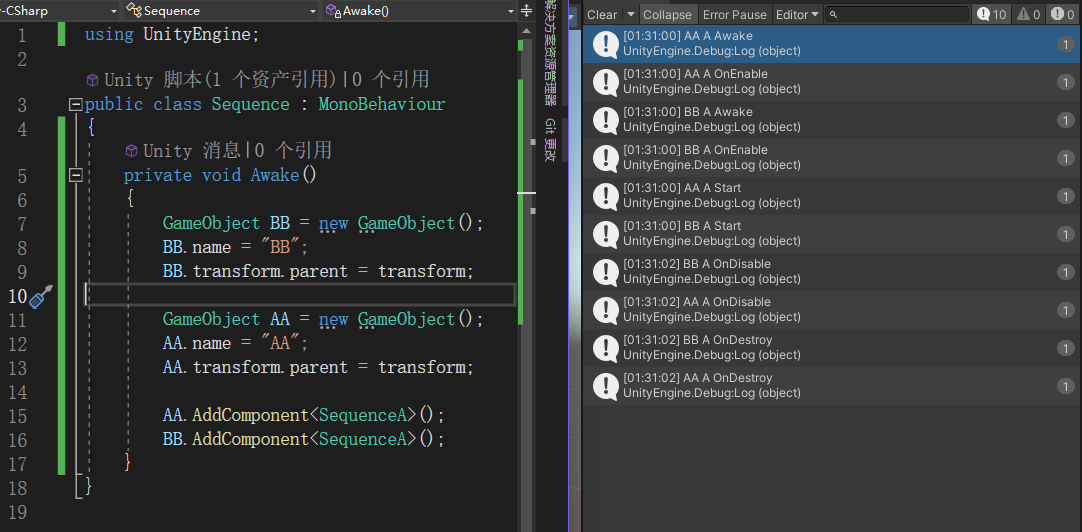
Task: Click the count badge on 'AA A OnDestroy' row
Action: (x=1065, y=386)
